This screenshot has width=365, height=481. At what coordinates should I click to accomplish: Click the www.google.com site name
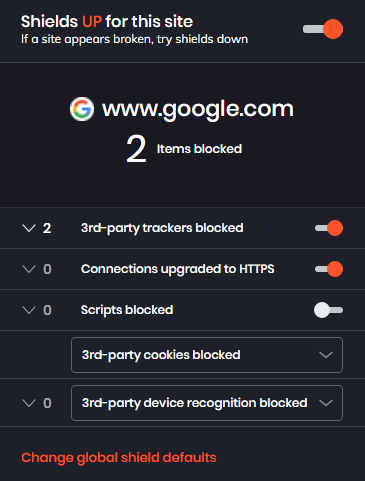pos(198,109)
